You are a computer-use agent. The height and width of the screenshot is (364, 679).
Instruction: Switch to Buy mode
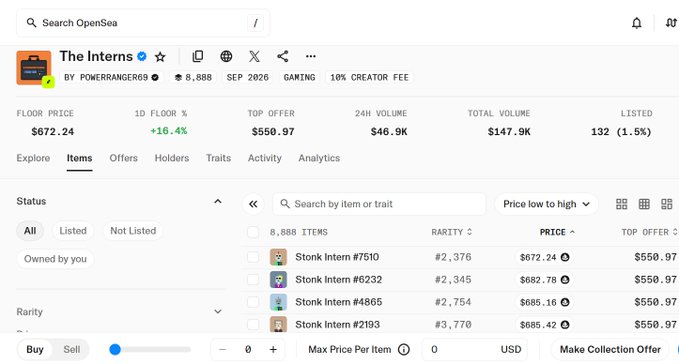pyautogui.click(x=35, y=349)
